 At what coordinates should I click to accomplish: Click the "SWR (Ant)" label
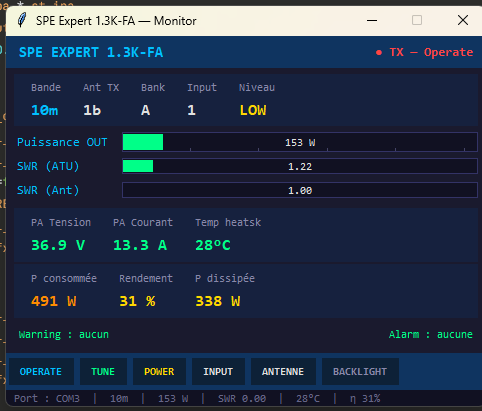click(48, 190)
